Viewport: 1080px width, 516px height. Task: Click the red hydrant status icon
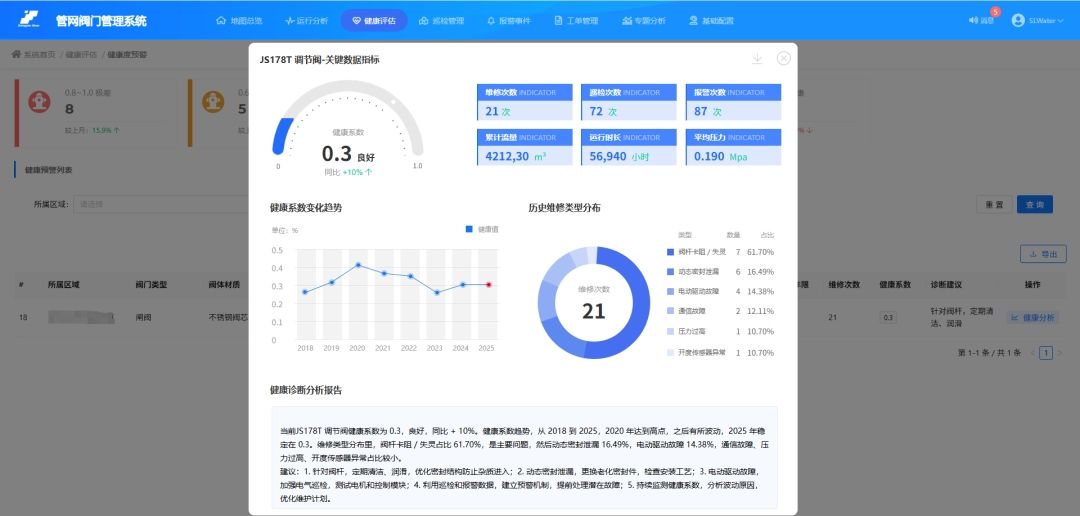(39, 101)
